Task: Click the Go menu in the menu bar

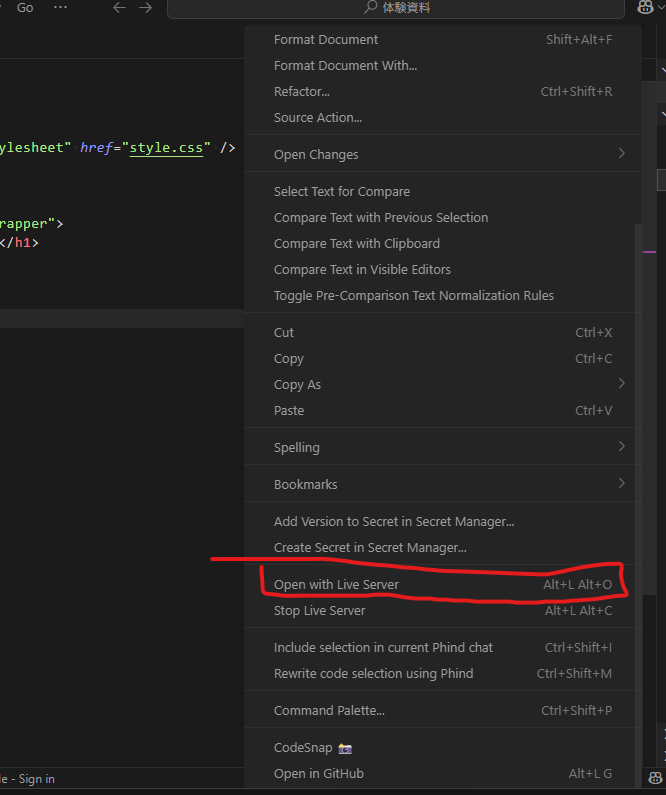Action: coord(25,8)
